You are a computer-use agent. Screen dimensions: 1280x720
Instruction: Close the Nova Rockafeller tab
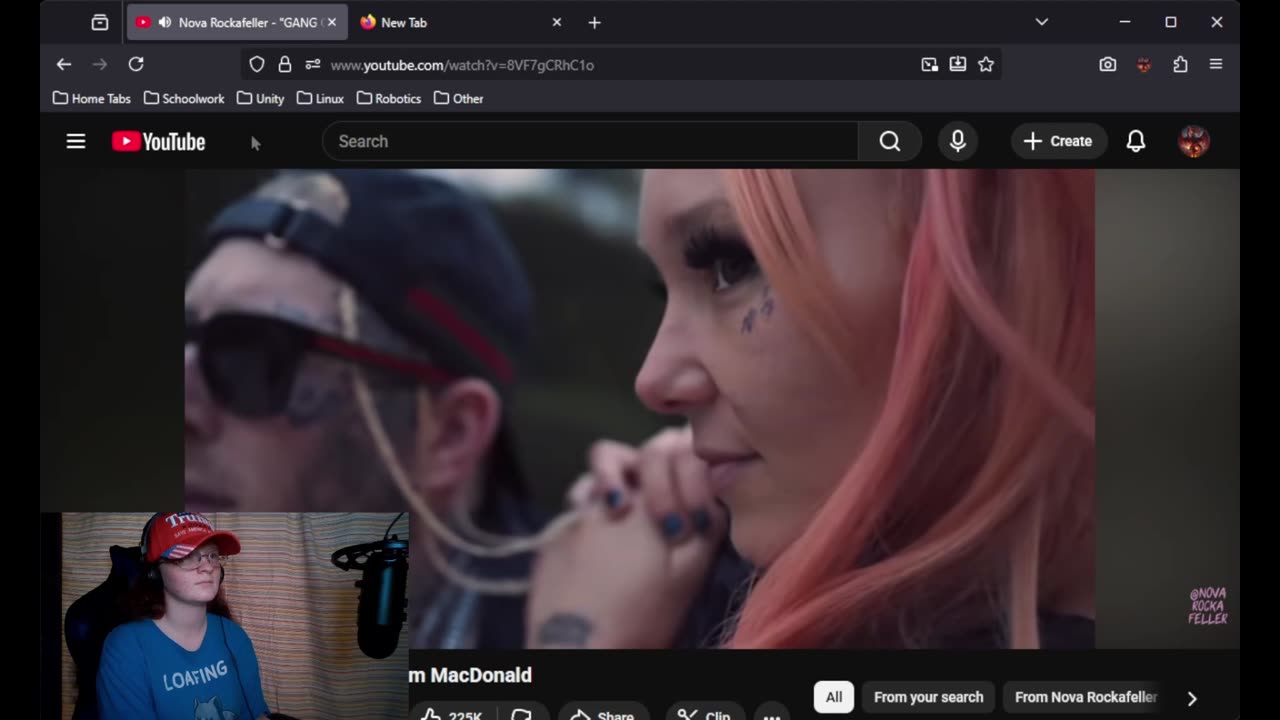point(332,22)
